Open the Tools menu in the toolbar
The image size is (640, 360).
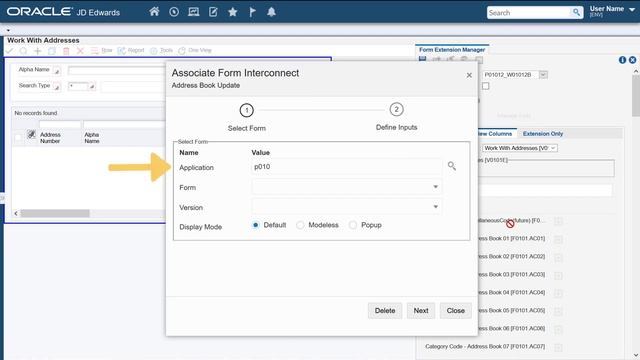pos(162,50)
